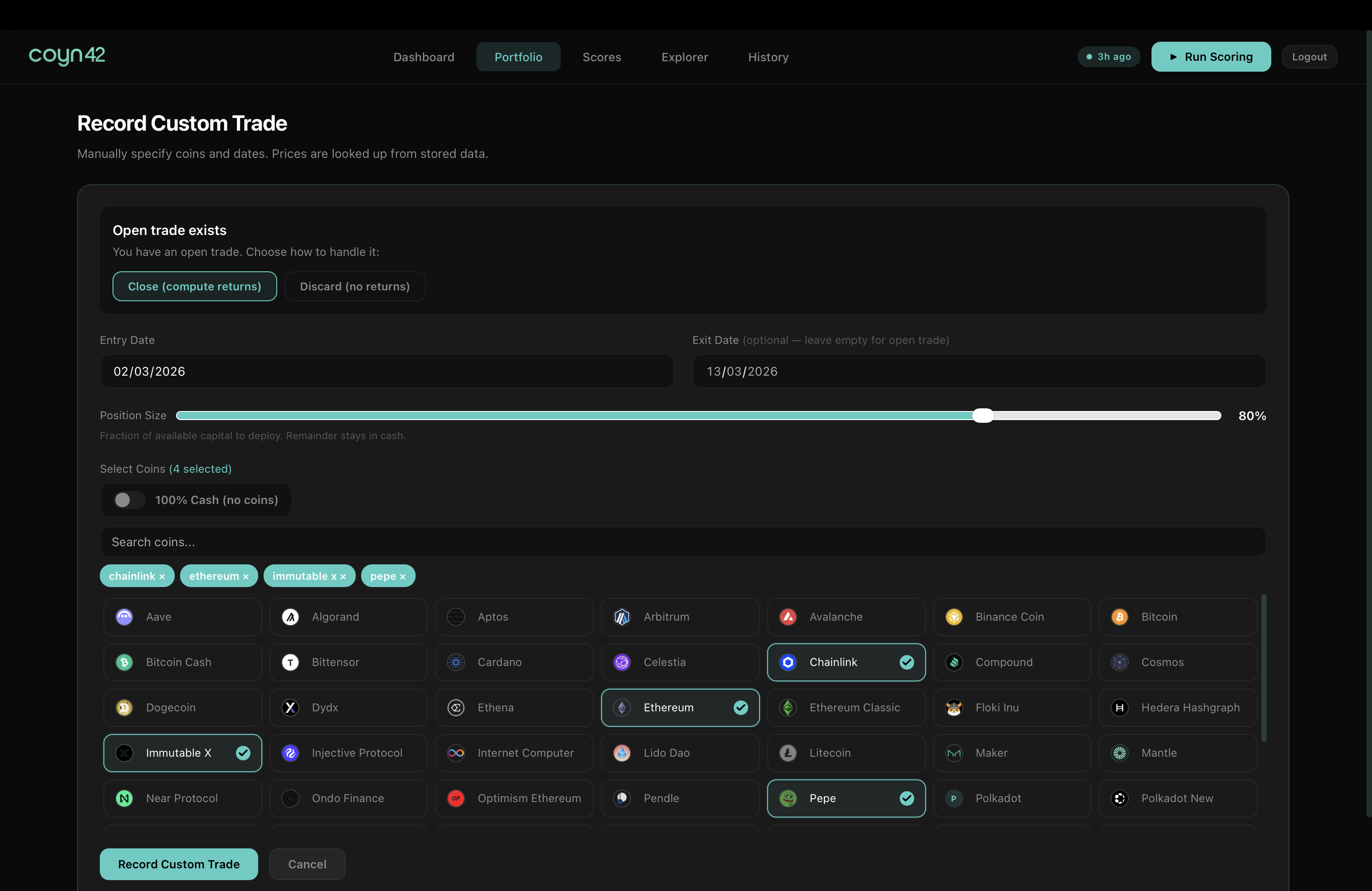Viewport: 1372px width, 891px height.
Task: Select the Litecoin coin
Action: [x=846, y=753]
